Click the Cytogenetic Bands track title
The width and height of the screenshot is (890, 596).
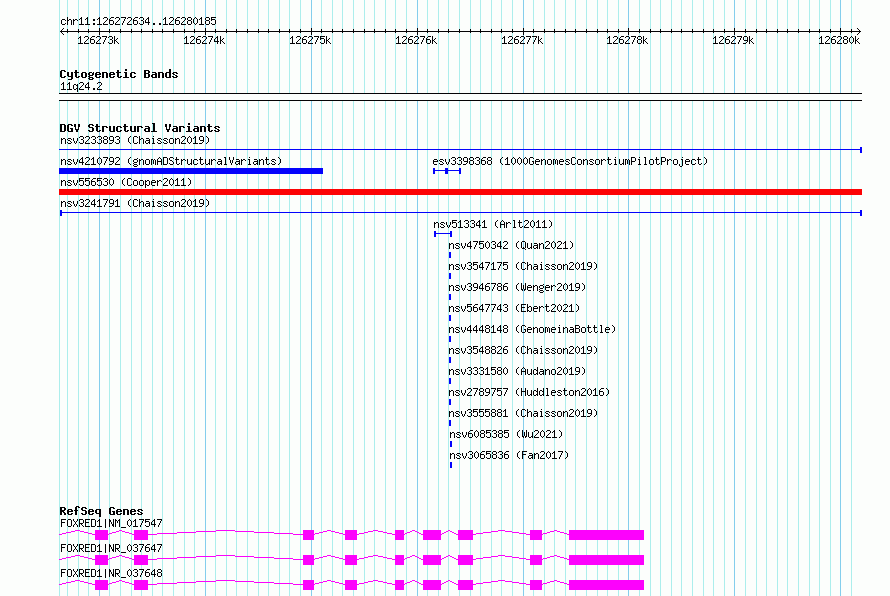[x=119, y=74]
